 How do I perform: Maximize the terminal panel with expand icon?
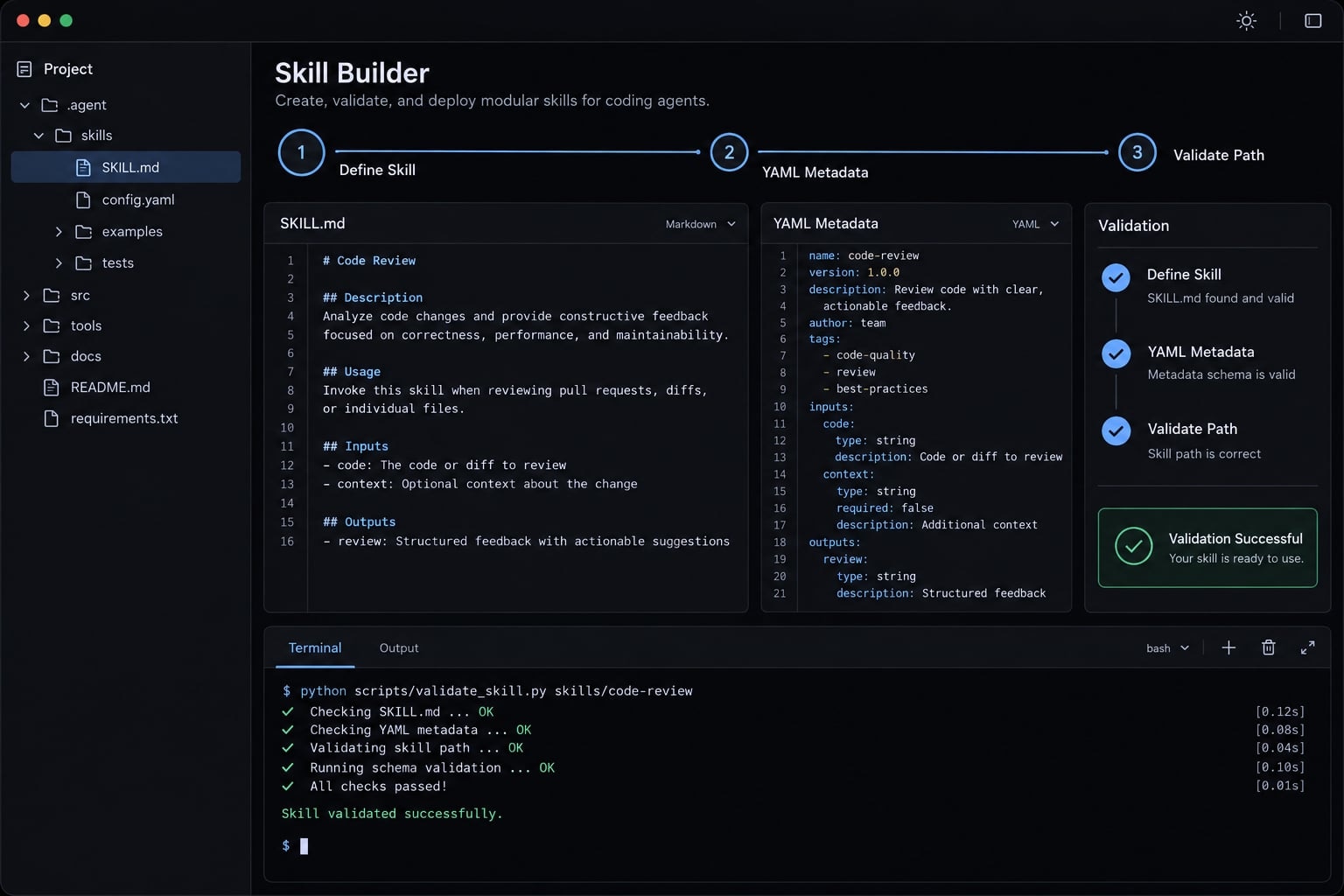pyautogui.click(x=1307, y=647)
